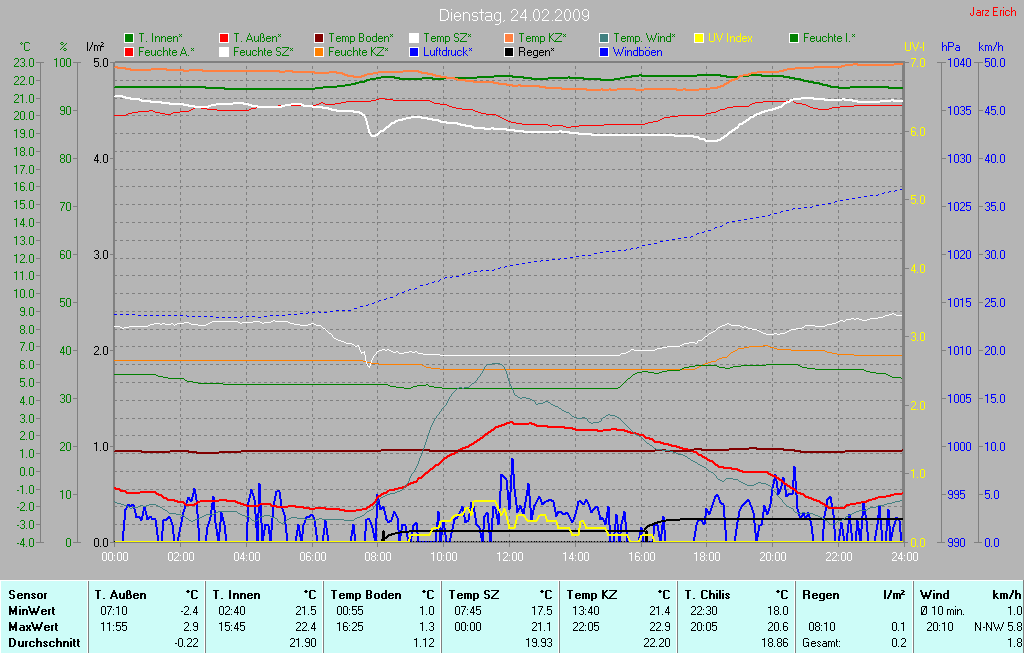Click the hPa pressure axis label
The height and width of the screenshot is (653, 1024).
click(x=950, y=47)
